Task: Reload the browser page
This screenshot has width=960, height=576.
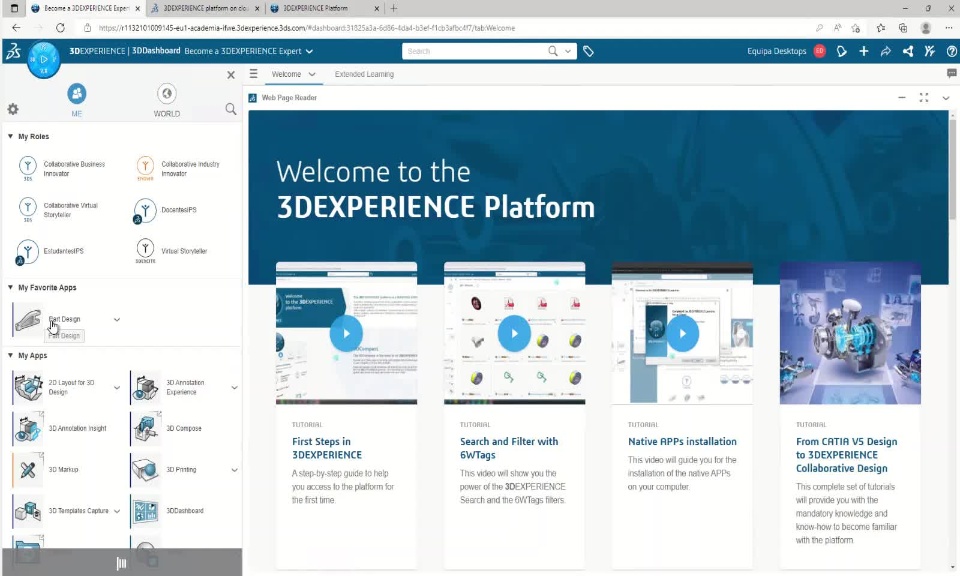Action: click(x=60, y=28)
